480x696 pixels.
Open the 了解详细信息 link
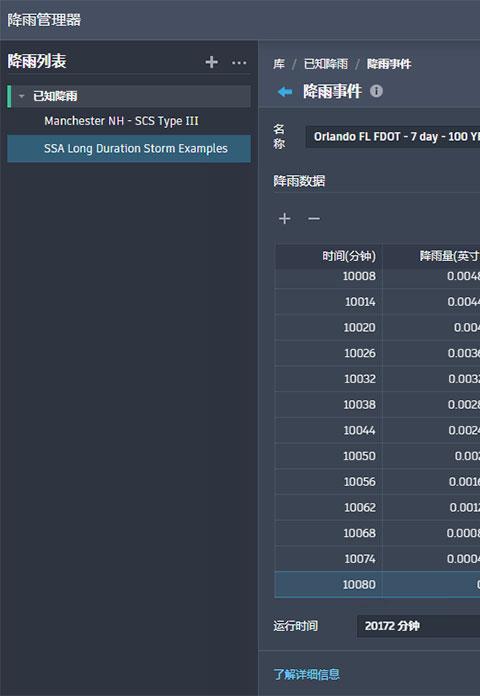click(x=306, y=674)
